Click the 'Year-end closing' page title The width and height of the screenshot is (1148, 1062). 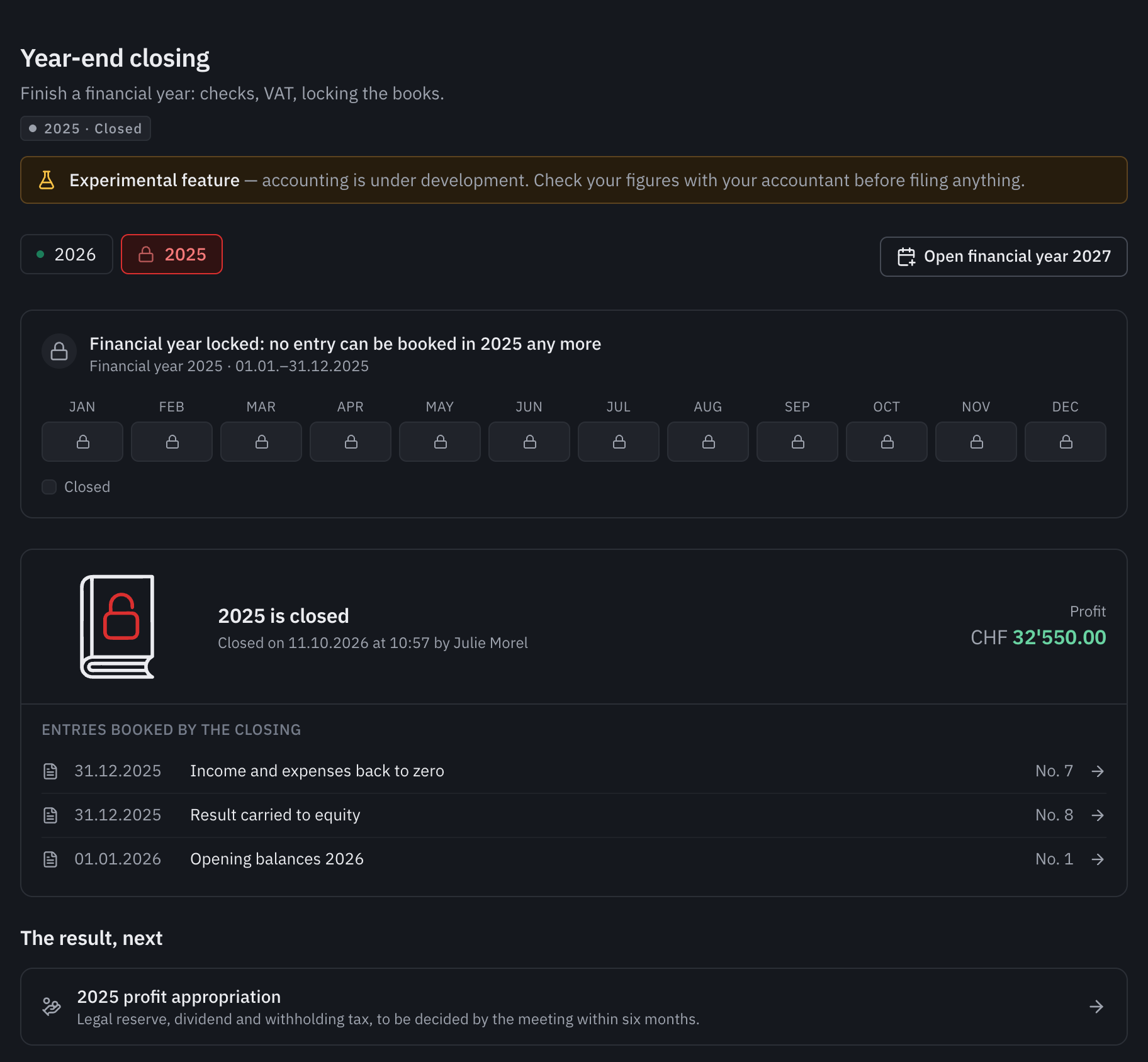pyautogui.click(x=115, y=58)
